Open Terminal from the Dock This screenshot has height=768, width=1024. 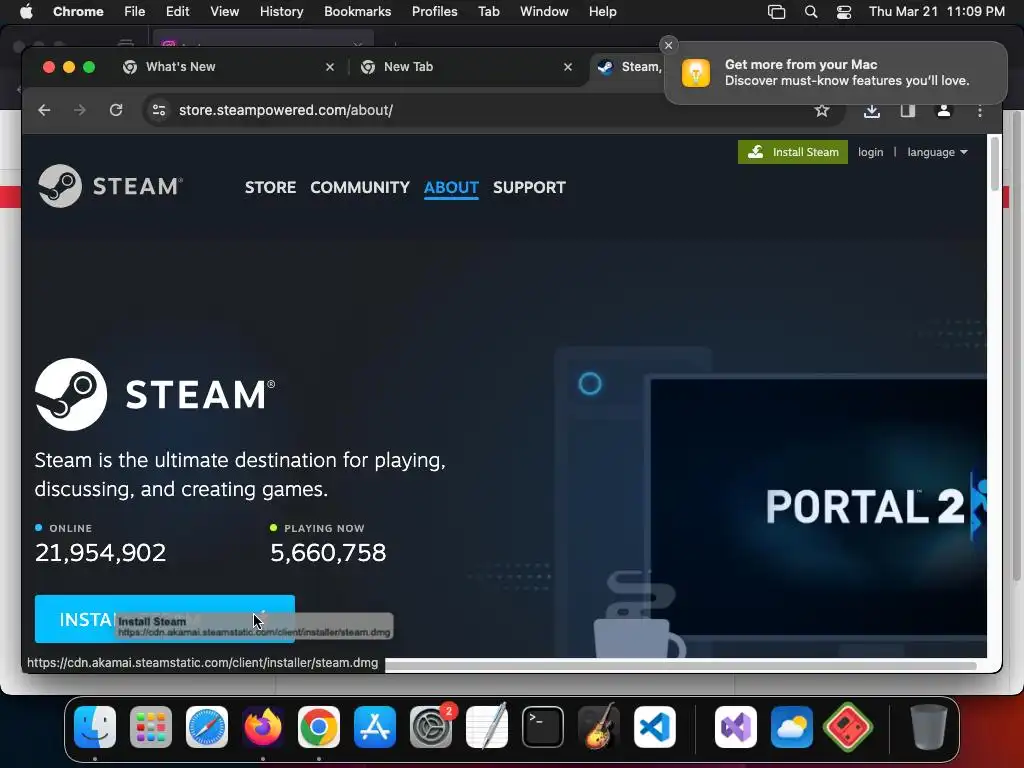(543, 727)
